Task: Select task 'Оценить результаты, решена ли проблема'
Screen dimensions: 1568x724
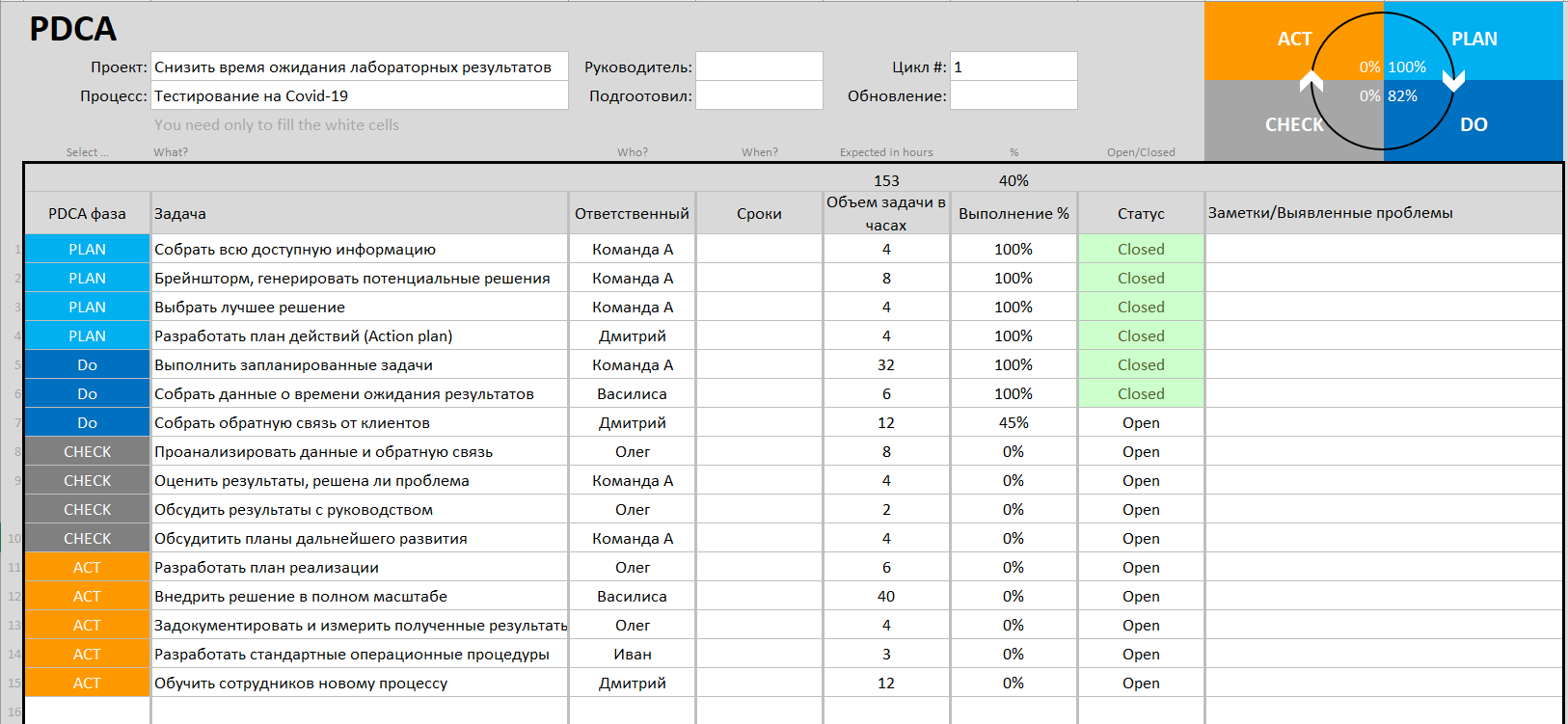Action: coord(360,480)
